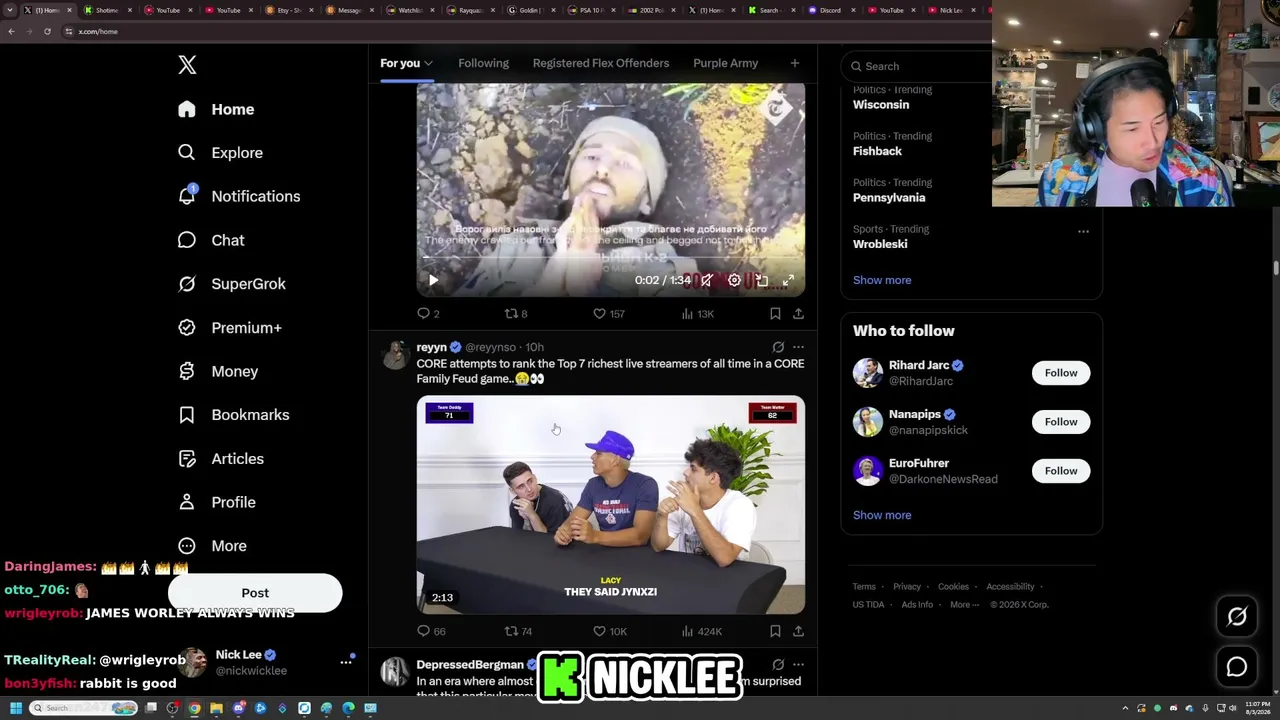The height and width of the screenshot is (720, 1280).
Task: Open the floating messages chat bubble button
Action: [x=1237, y=667]
